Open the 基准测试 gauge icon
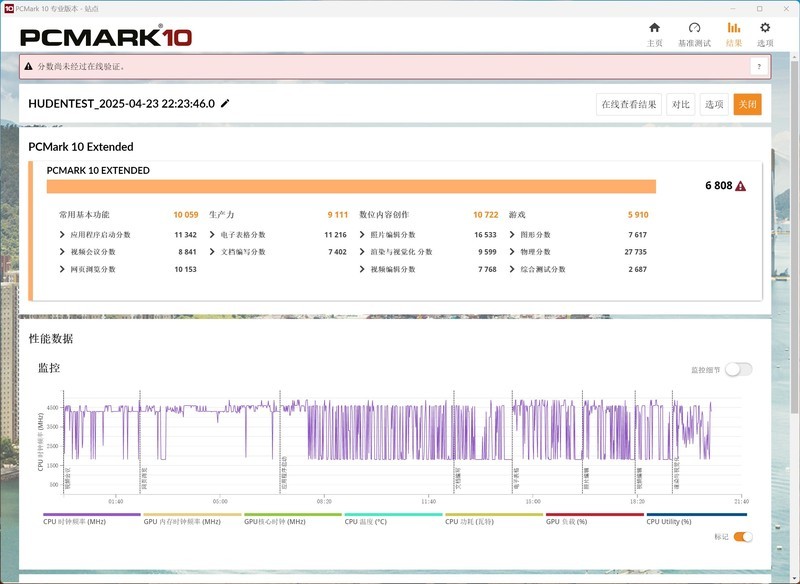 tap(694, 28)
